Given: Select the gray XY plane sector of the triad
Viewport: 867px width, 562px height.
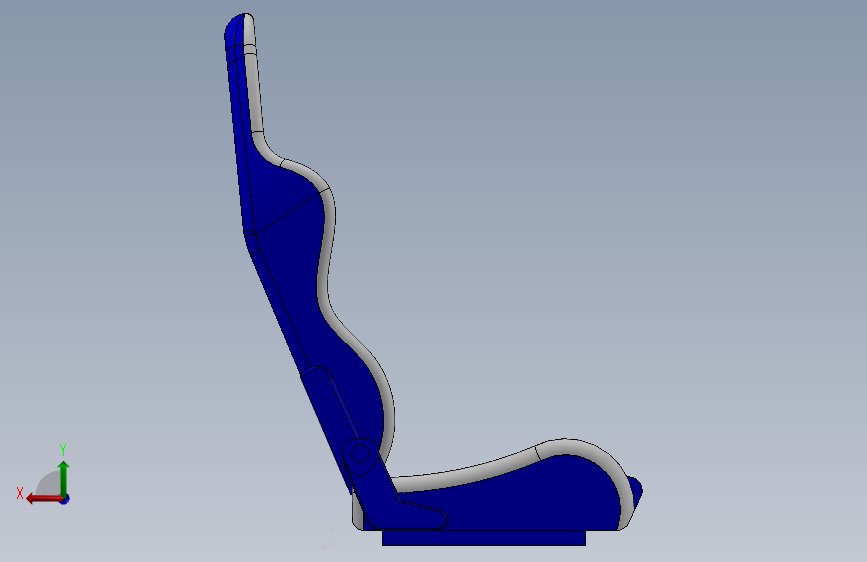Looking at the screenshot, I should 49,483.
